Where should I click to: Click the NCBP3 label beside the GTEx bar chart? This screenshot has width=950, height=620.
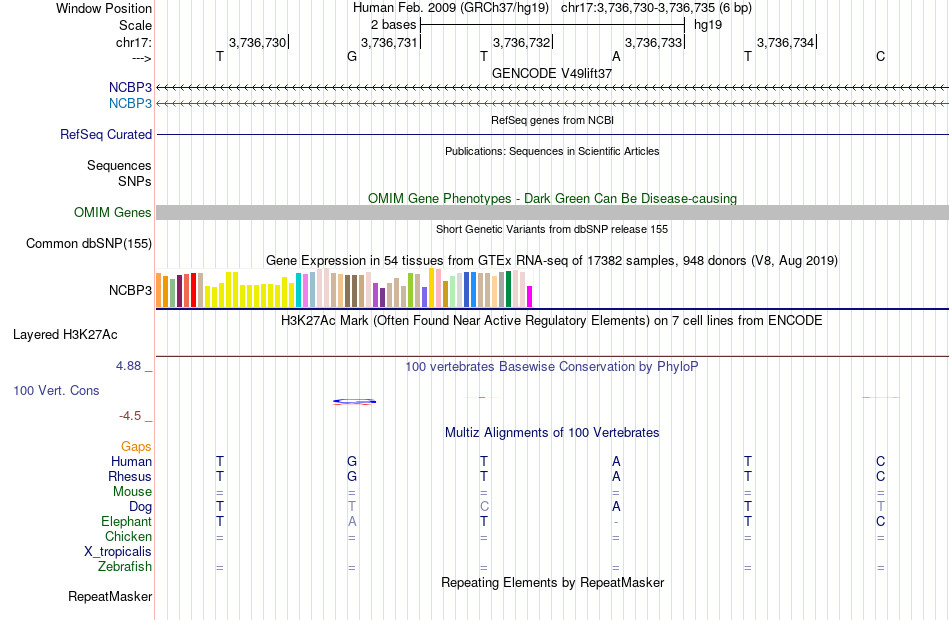click(130, 290)
